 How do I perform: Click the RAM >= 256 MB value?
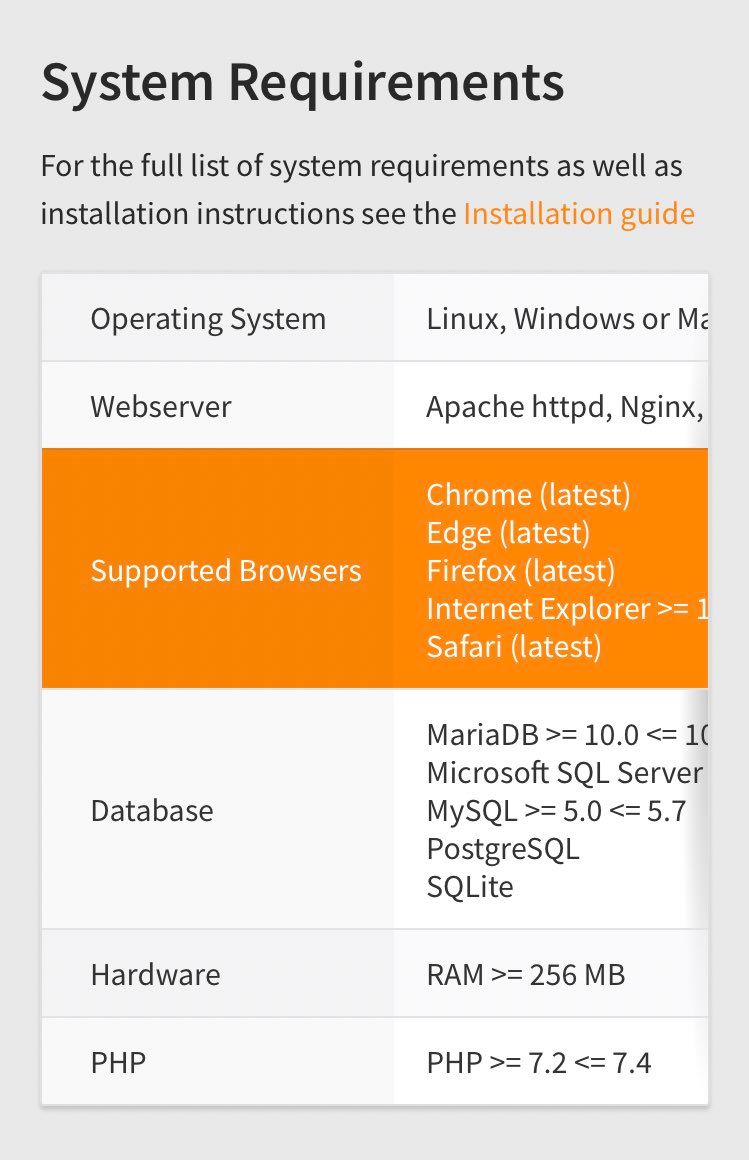pos(526,975)
